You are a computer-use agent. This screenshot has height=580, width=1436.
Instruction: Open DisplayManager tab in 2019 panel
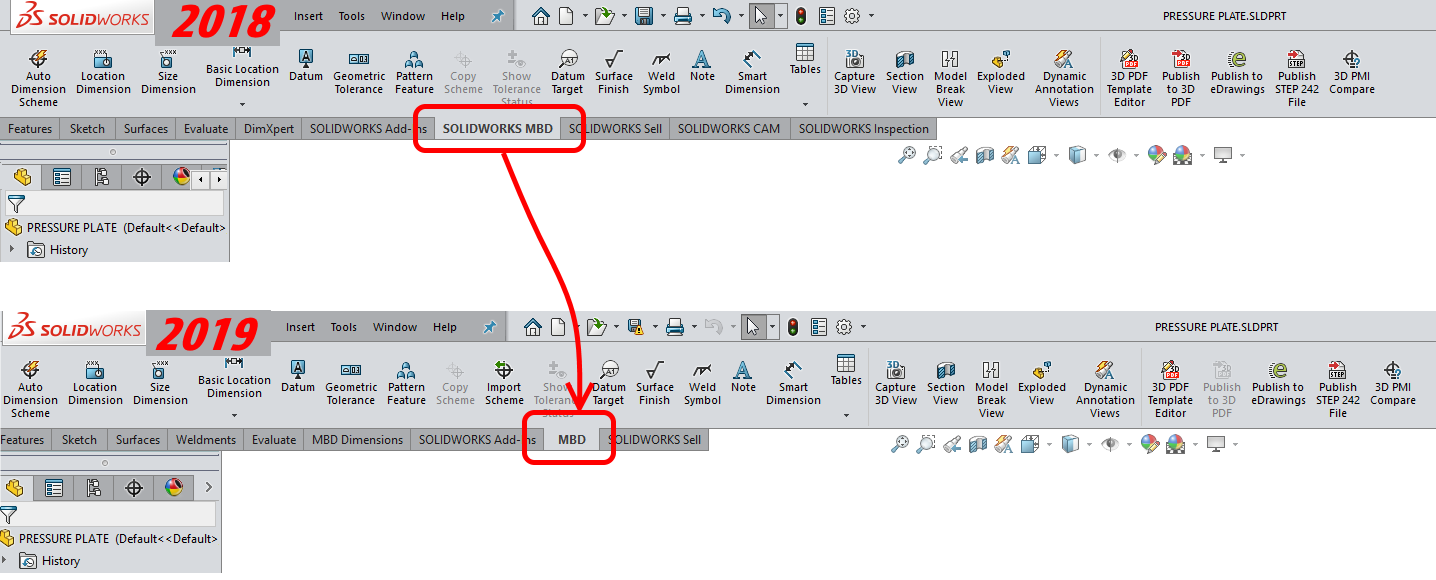click(x=174, y=488)
